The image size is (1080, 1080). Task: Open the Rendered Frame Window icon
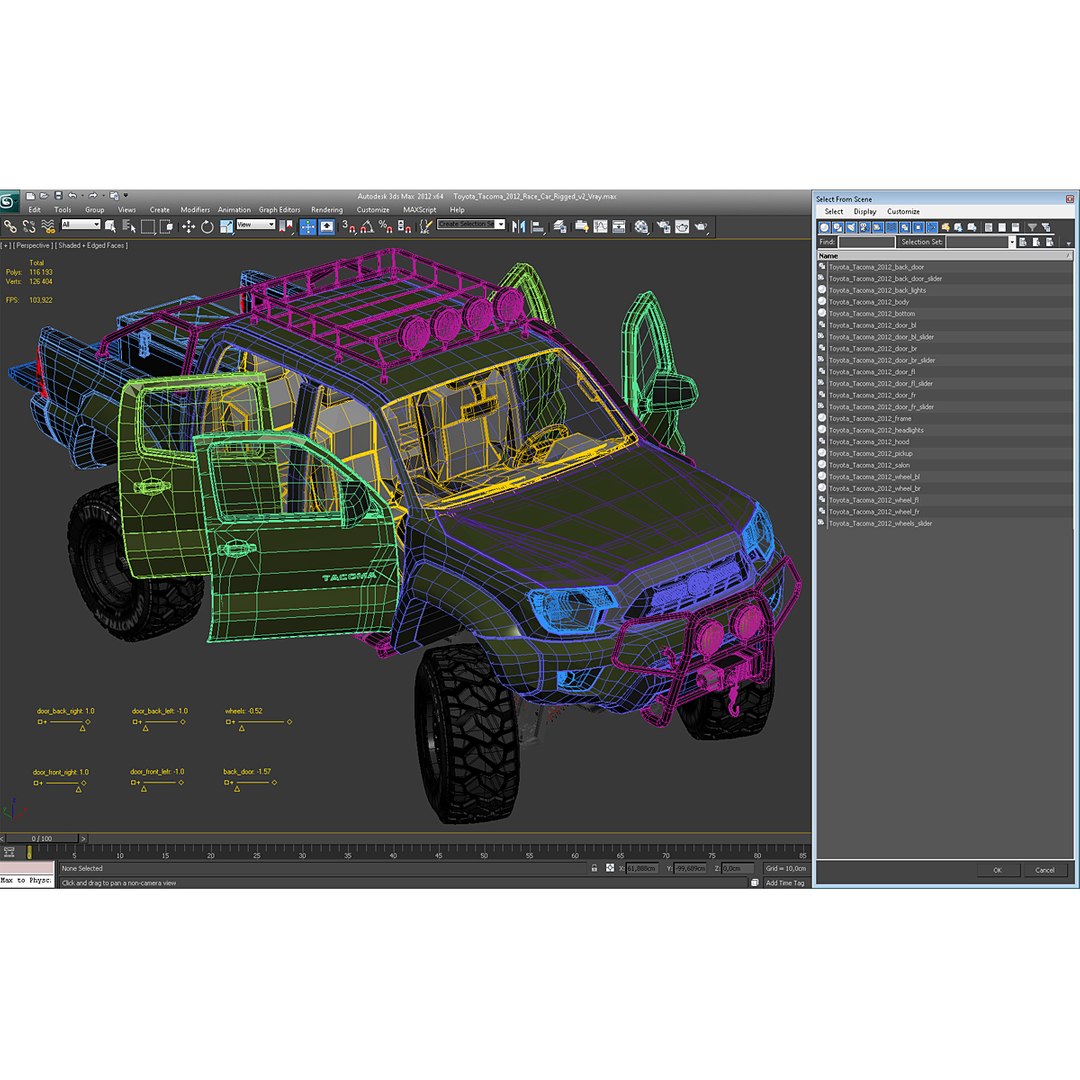point(683,227)
